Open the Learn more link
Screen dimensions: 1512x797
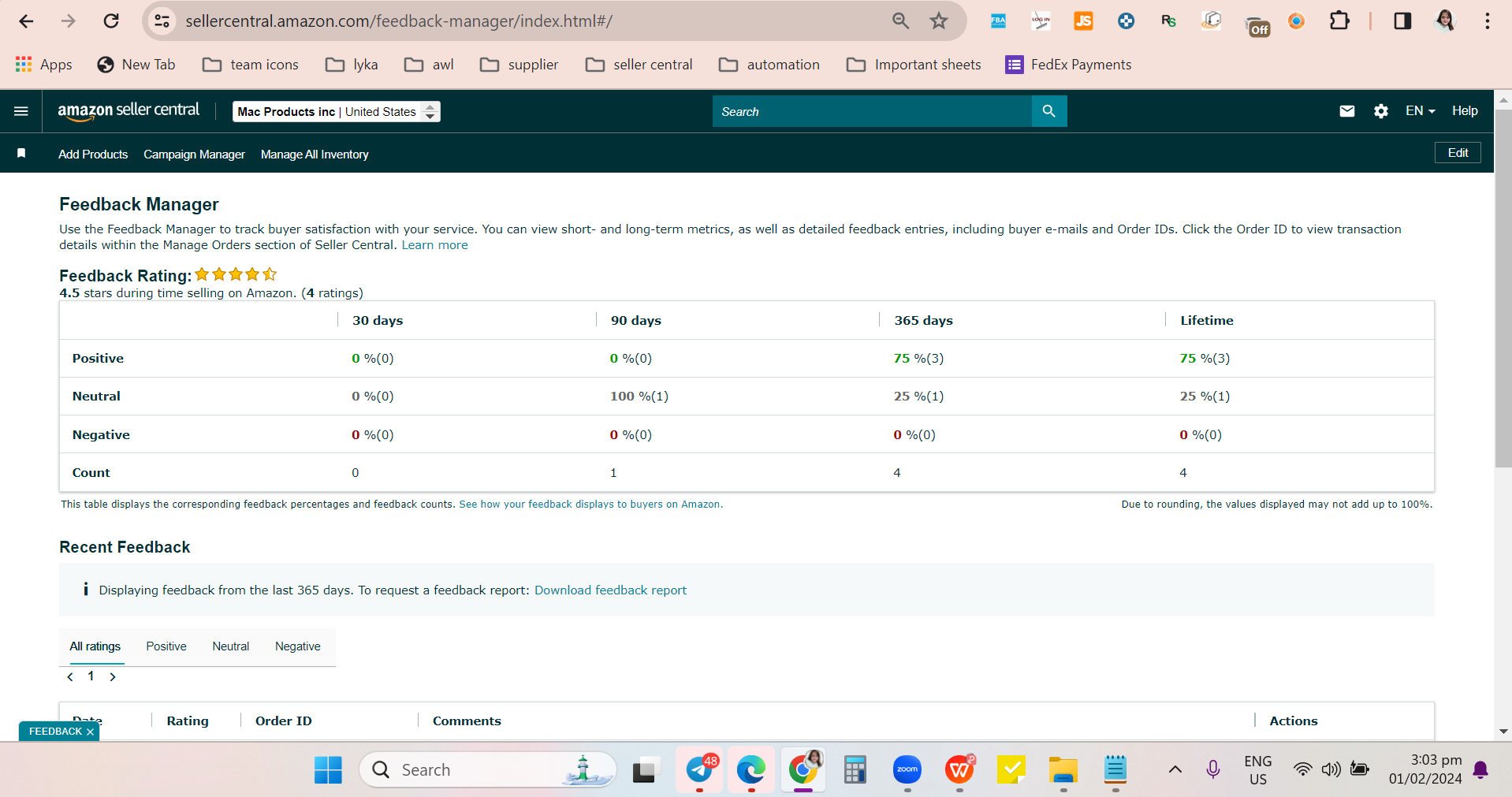434,245
